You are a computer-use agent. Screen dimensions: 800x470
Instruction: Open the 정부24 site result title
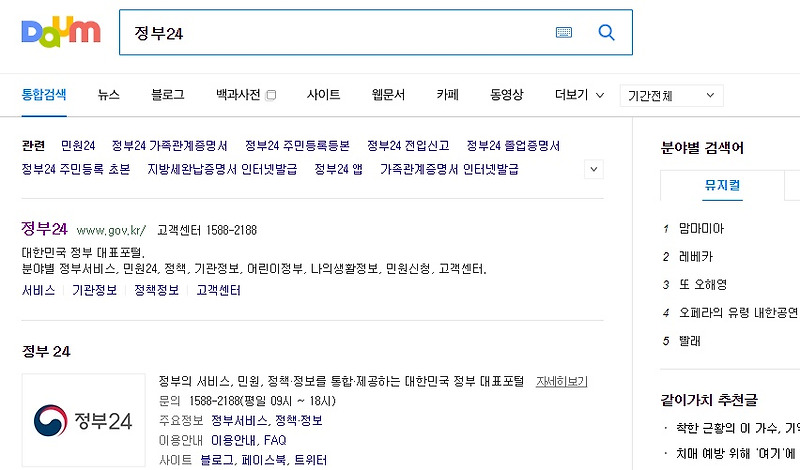tap(44, 229)
